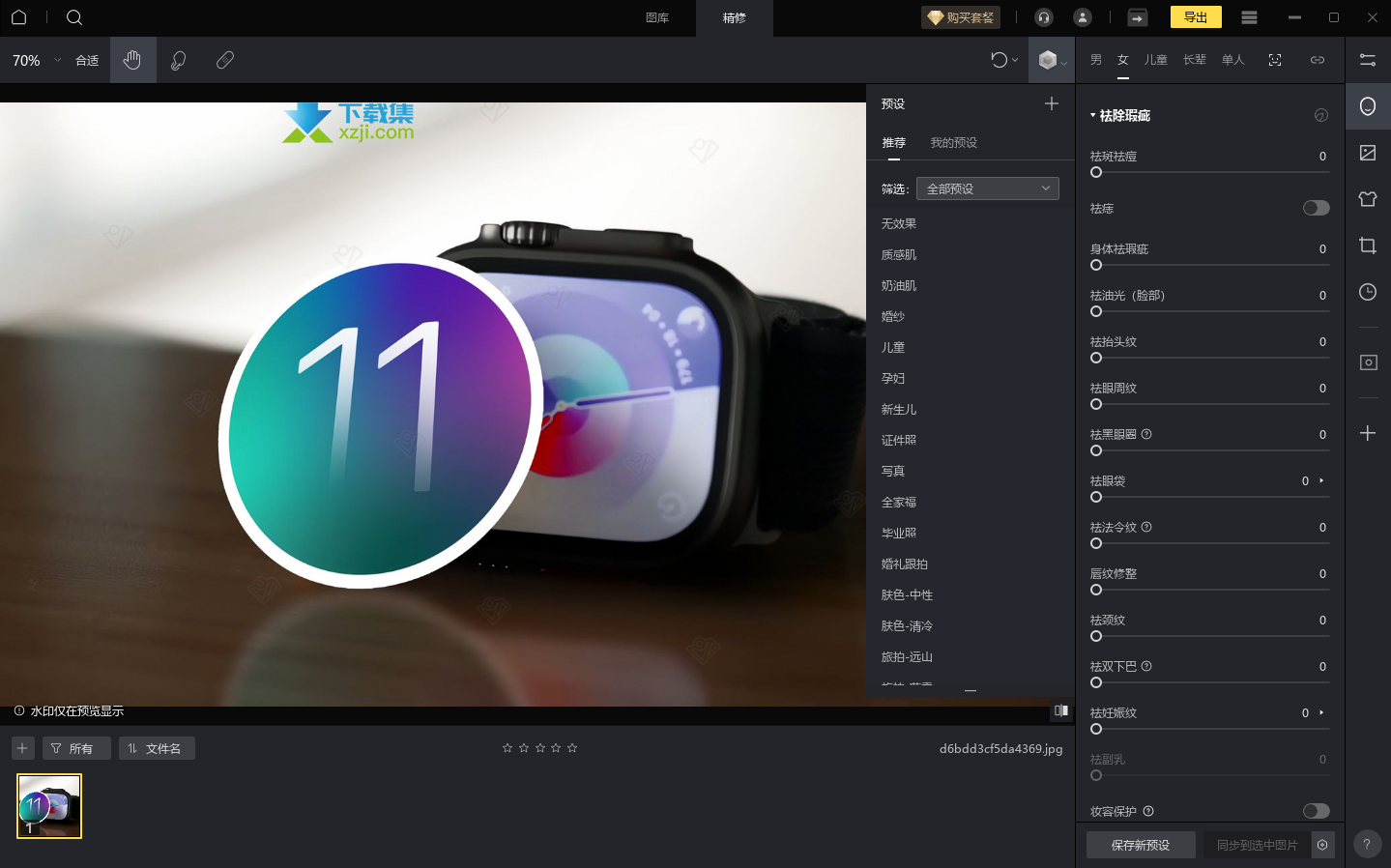The width and height of the screenshot is (1391, 868).
Task: Select the bandage repair tool
Action: 225,60
